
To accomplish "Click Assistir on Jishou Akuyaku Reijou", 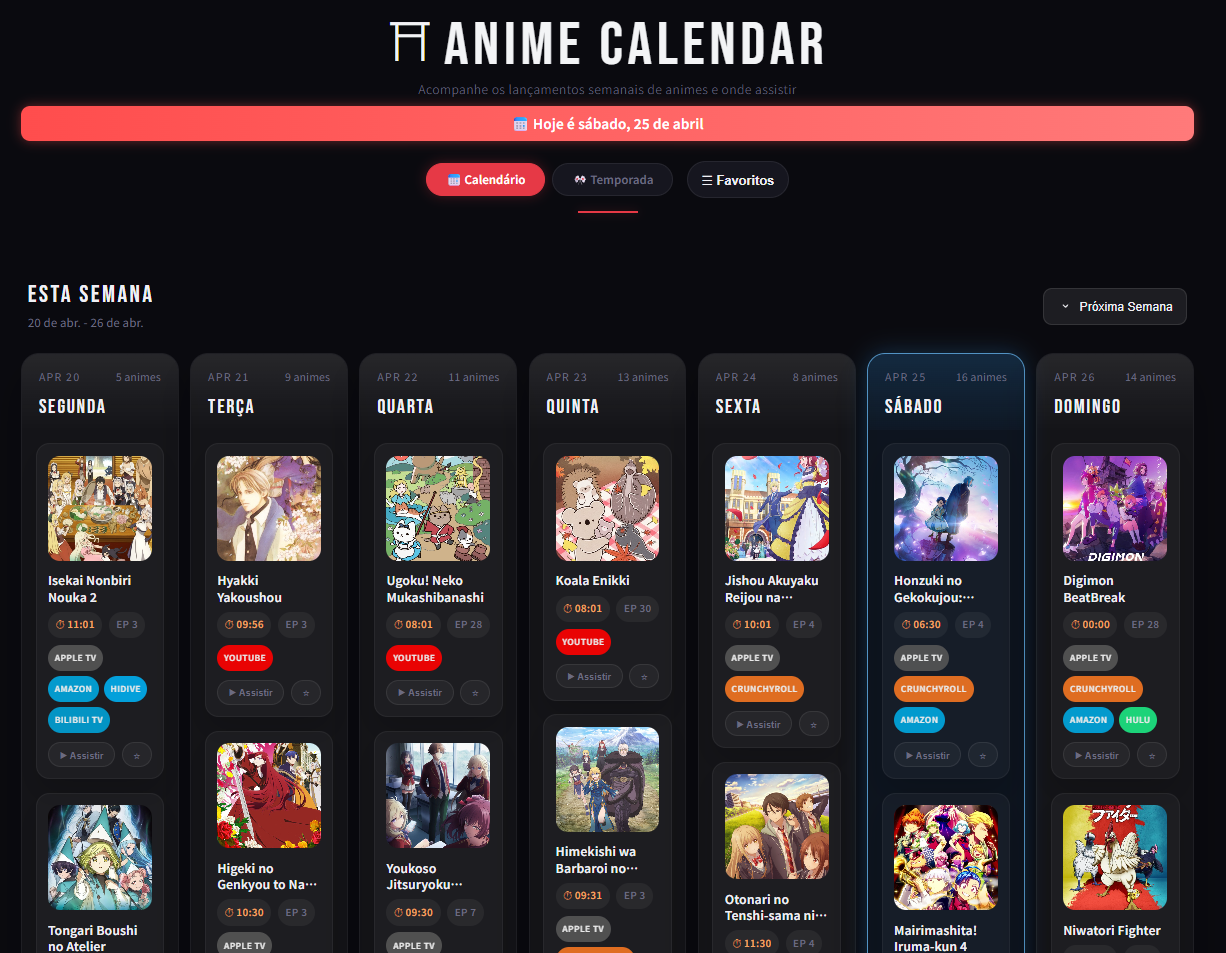I will pyautogui.click(x=758, y=723).
